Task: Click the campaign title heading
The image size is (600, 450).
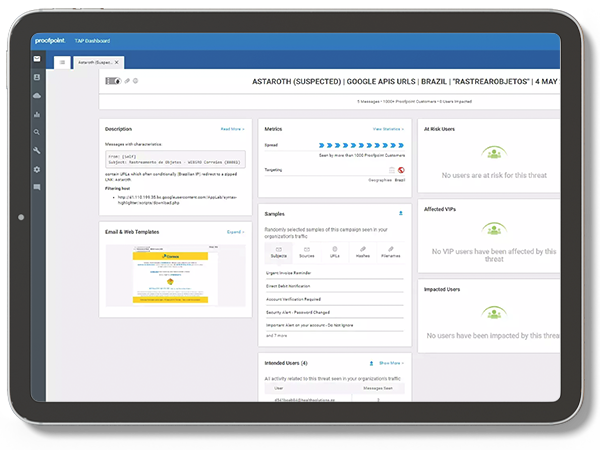Action: click(x=406, y=82)
